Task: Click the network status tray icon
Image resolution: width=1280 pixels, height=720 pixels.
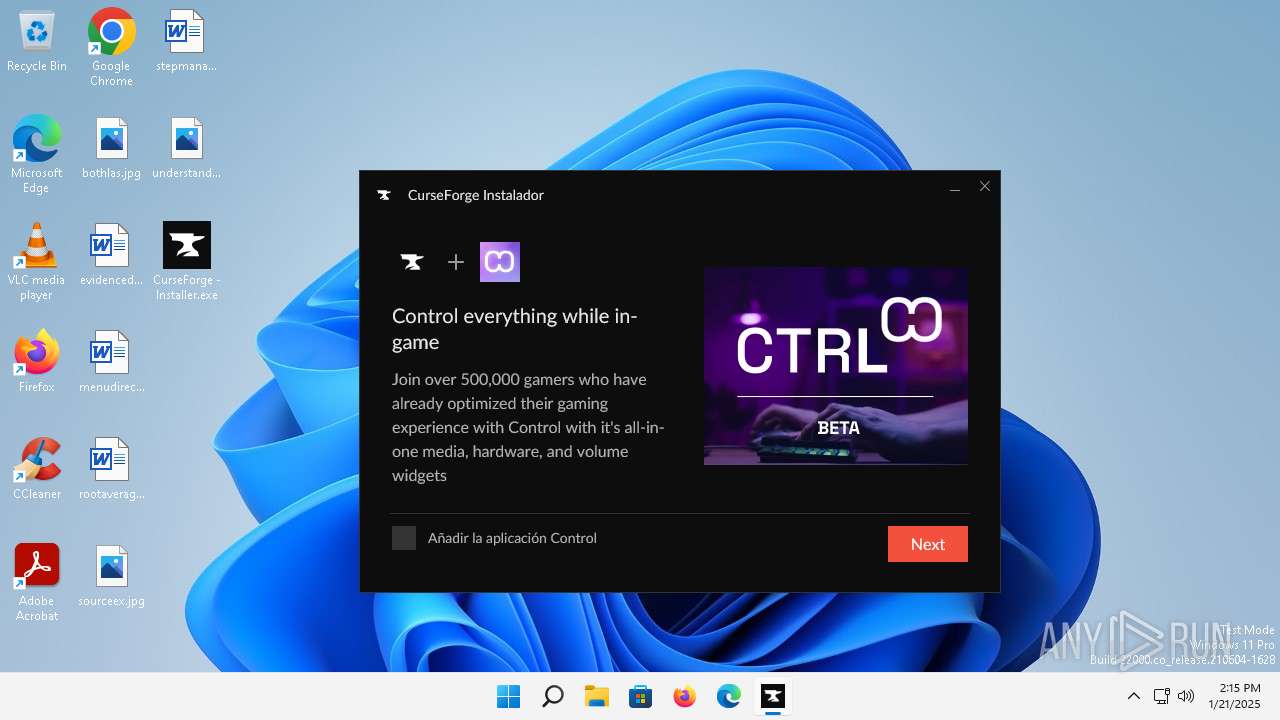Action: click(1161, 696)
